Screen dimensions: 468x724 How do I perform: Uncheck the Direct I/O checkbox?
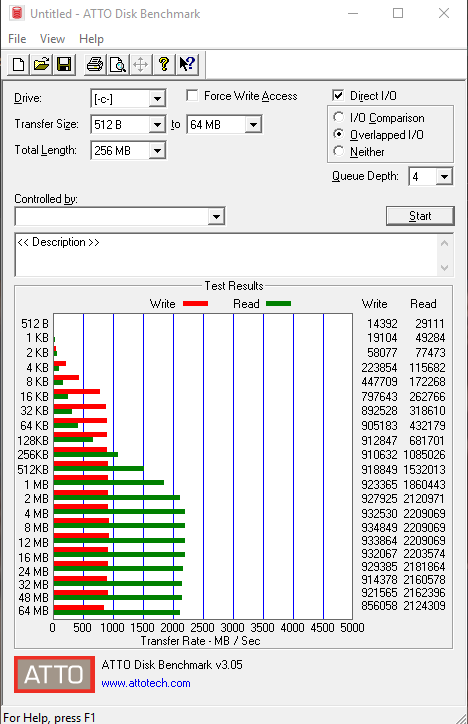coord(338,96)
